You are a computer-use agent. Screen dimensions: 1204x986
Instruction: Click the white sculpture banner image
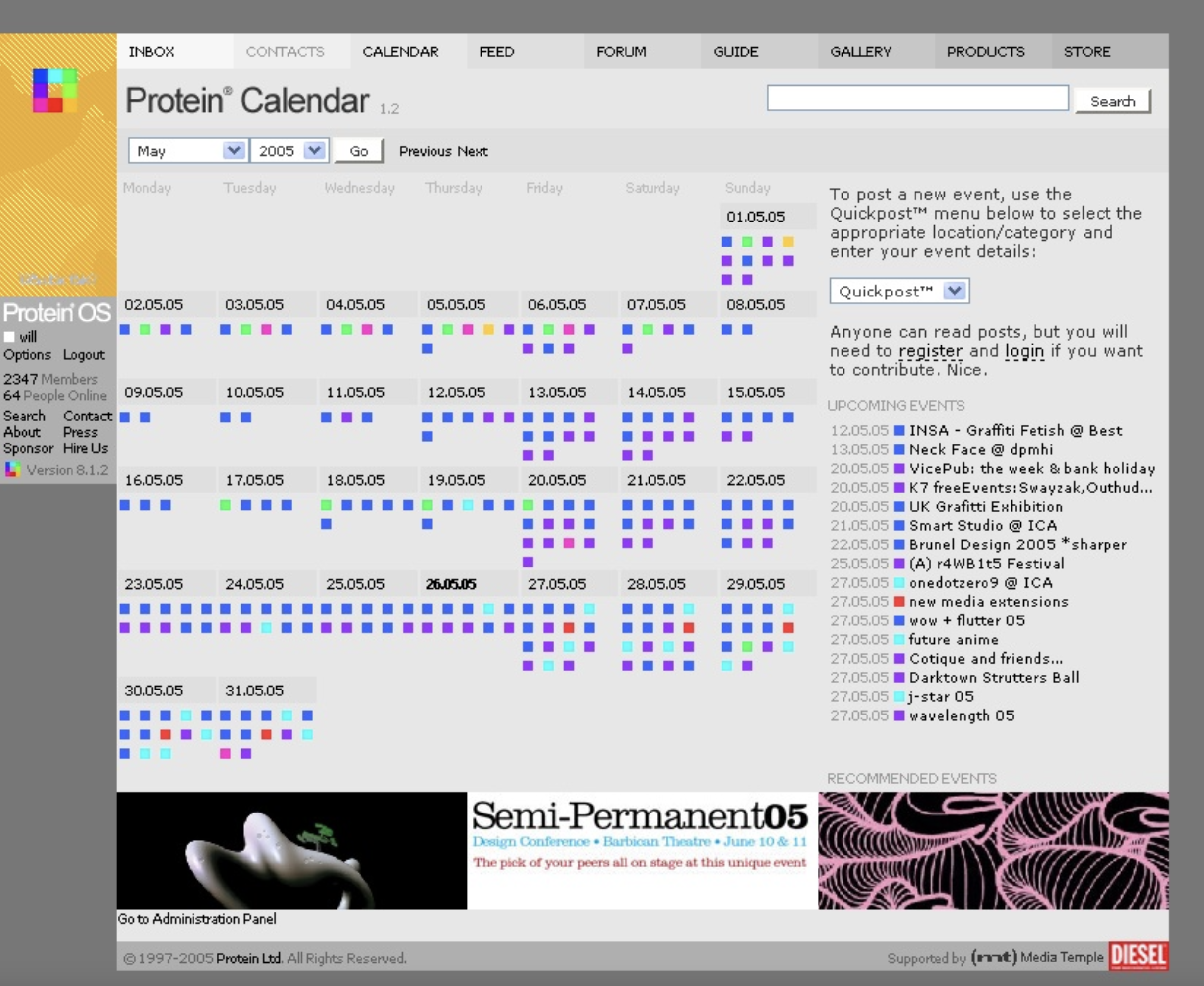click(x=292, y=850)
